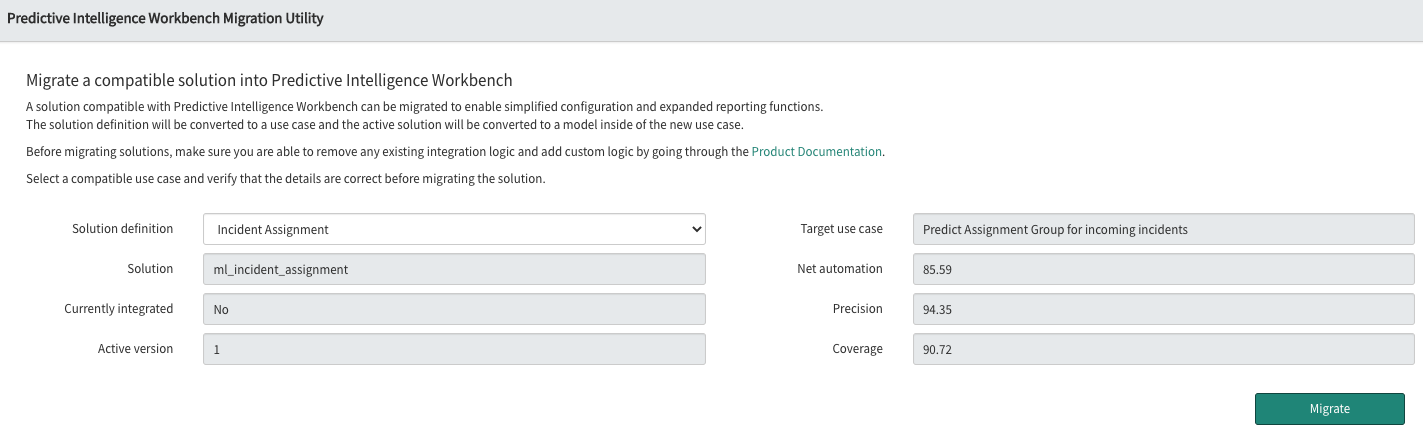Click the text Select a compatible use case
The width and height of the screenshot is (1423, 435).
(285, 179)
